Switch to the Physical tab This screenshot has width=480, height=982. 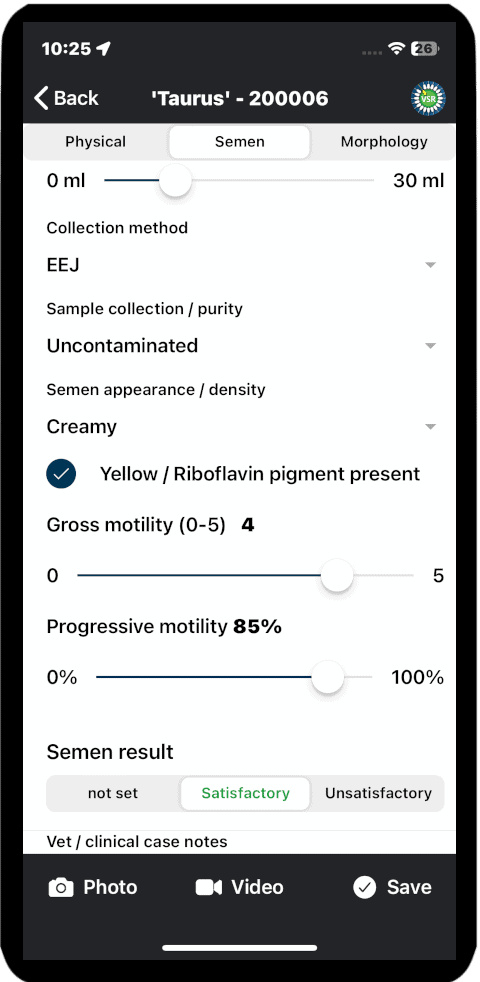click(96, 142)
